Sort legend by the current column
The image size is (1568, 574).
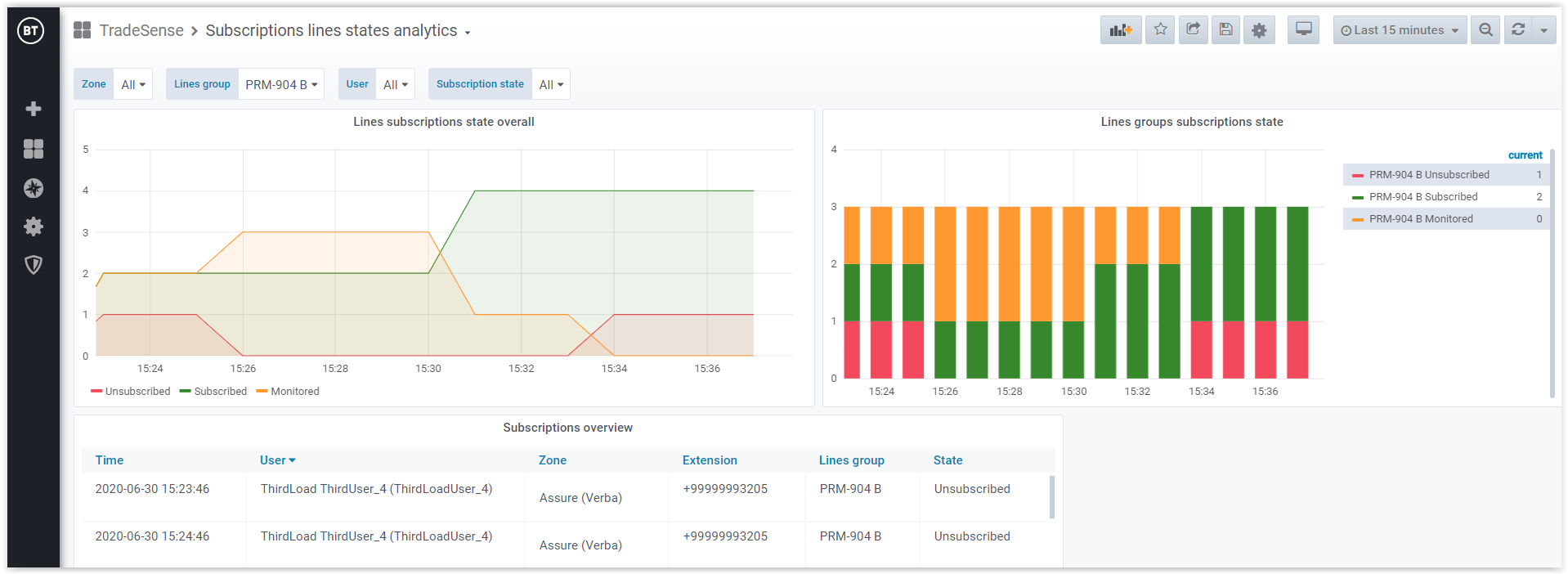(x=1525, y=155)
